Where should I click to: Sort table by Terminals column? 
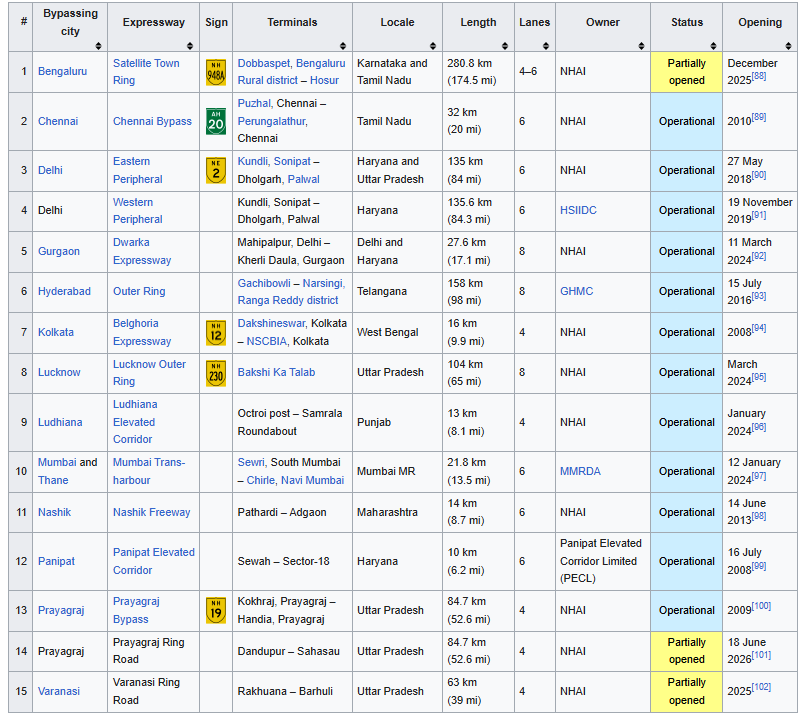coord(343,46)
